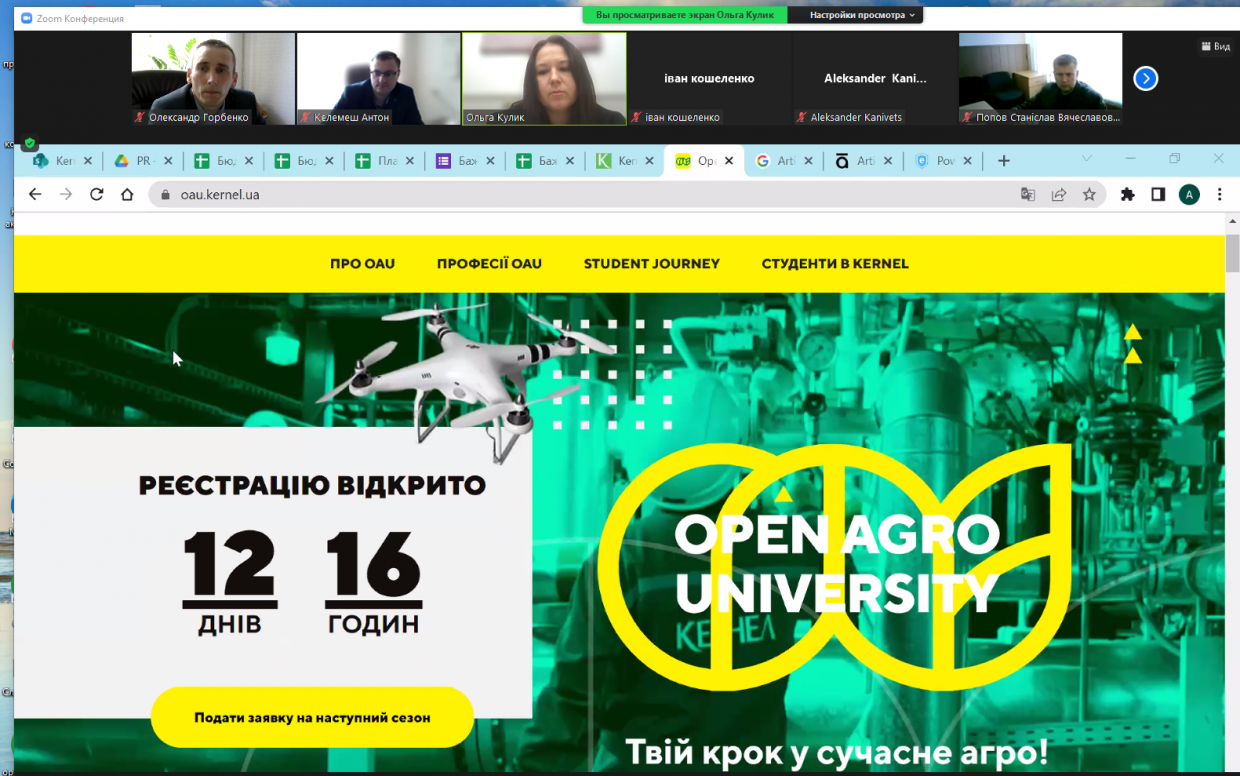Click the green screen-sharing notification banner

point(685,15)
